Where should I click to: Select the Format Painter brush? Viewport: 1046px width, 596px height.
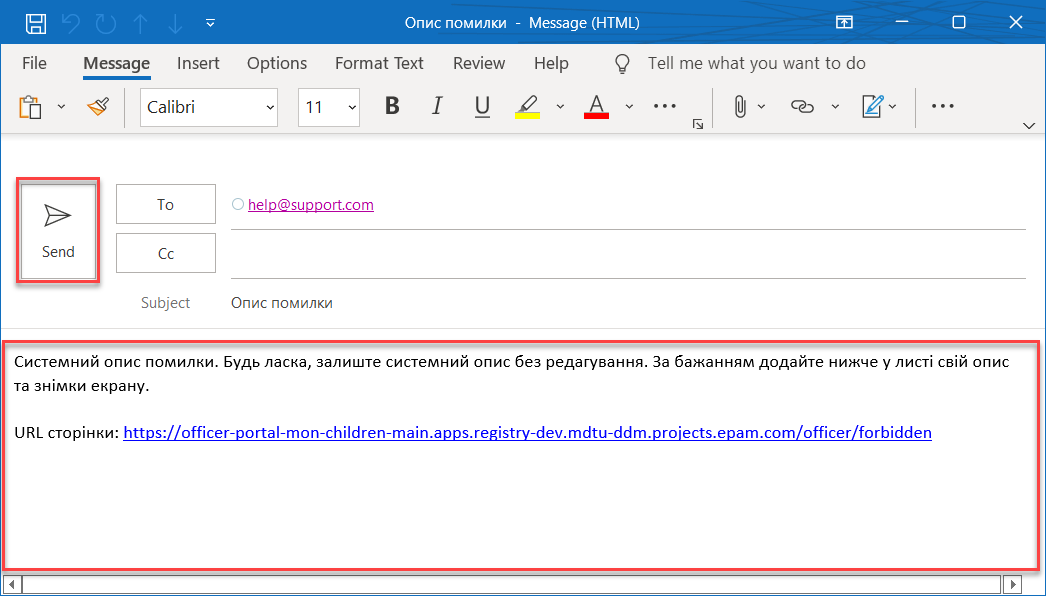pos(97,106)
